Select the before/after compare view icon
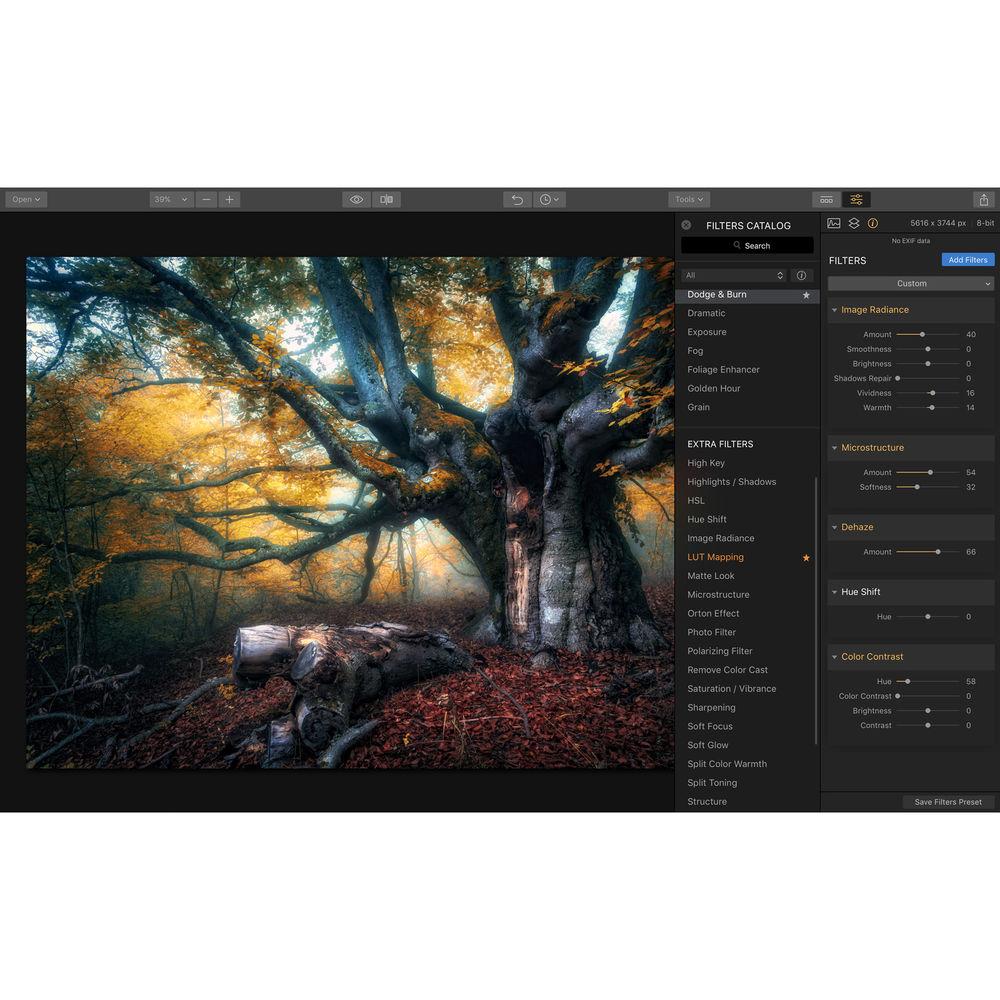The width and height of the screenshot is (1000, 1000). (x=388, y=199)
